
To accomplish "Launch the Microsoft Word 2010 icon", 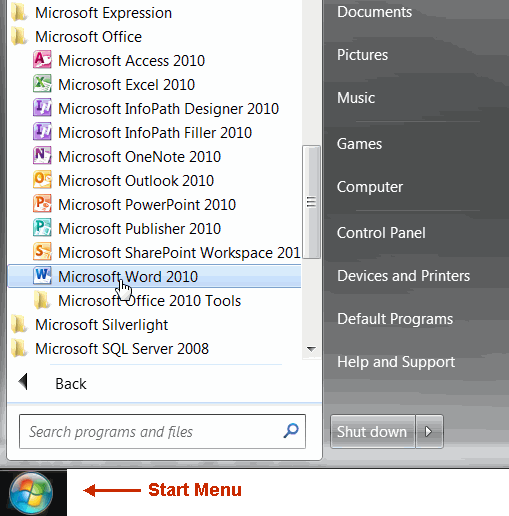I will [x=42, y=276].
